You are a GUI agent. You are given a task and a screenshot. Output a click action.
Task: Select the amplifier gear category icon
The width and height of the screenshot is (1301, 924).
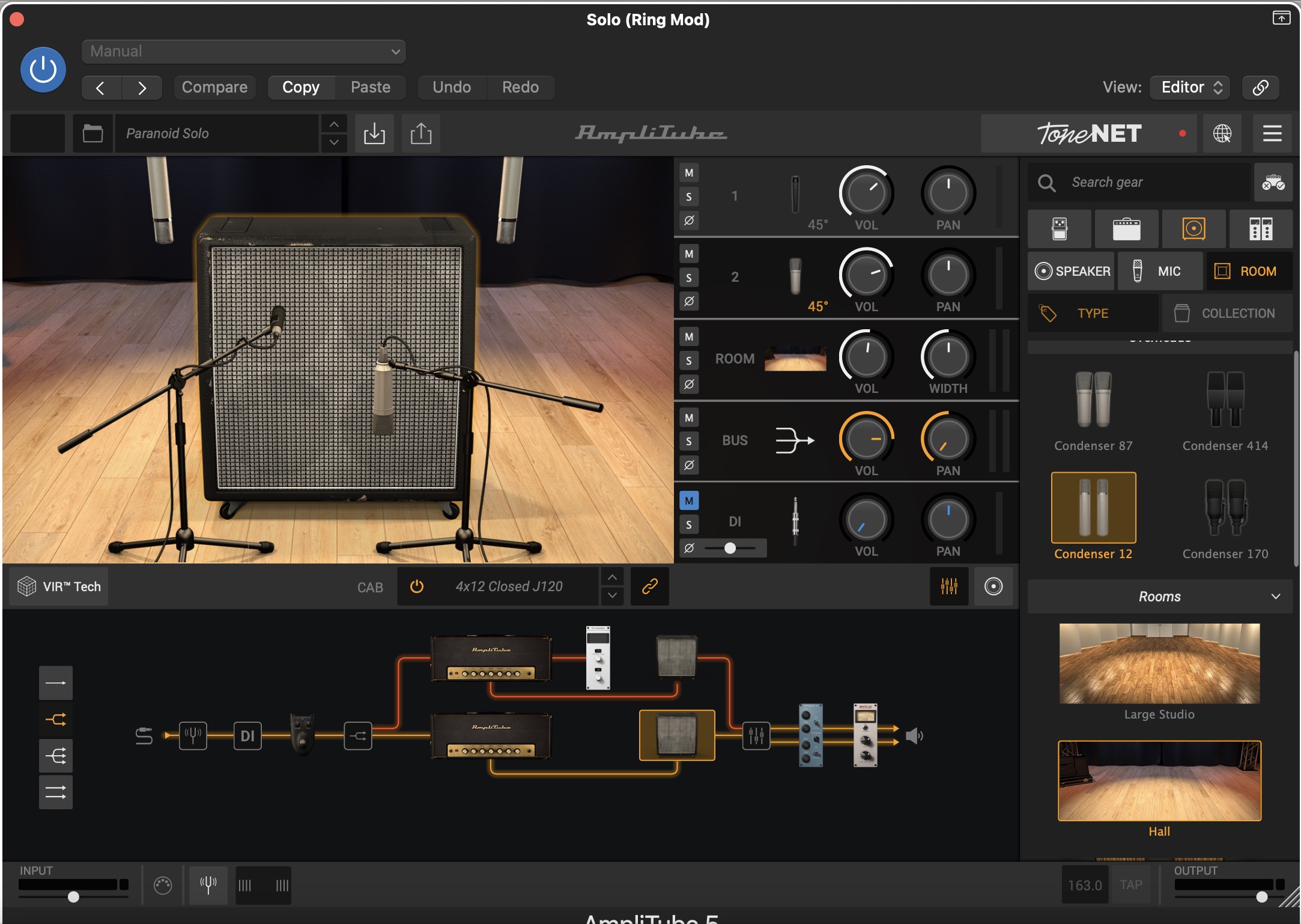tap(1127, 229)
